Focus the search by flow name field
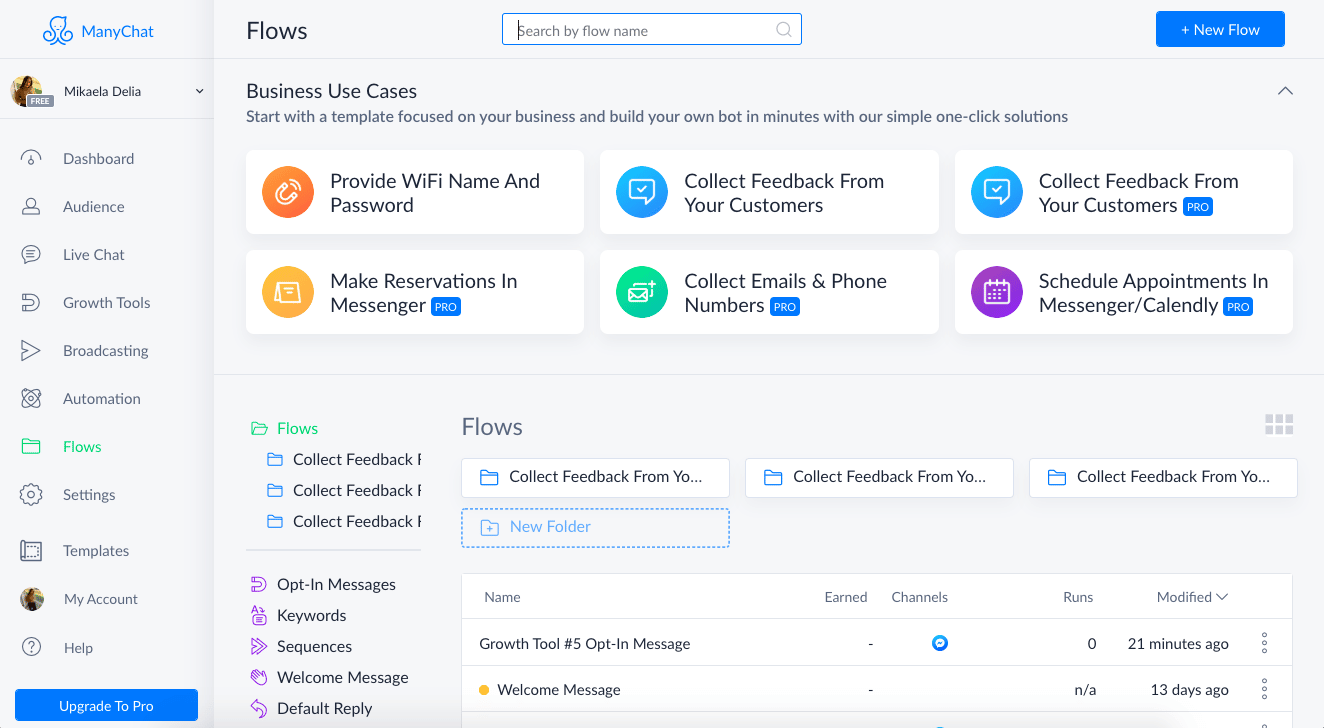 651,30
